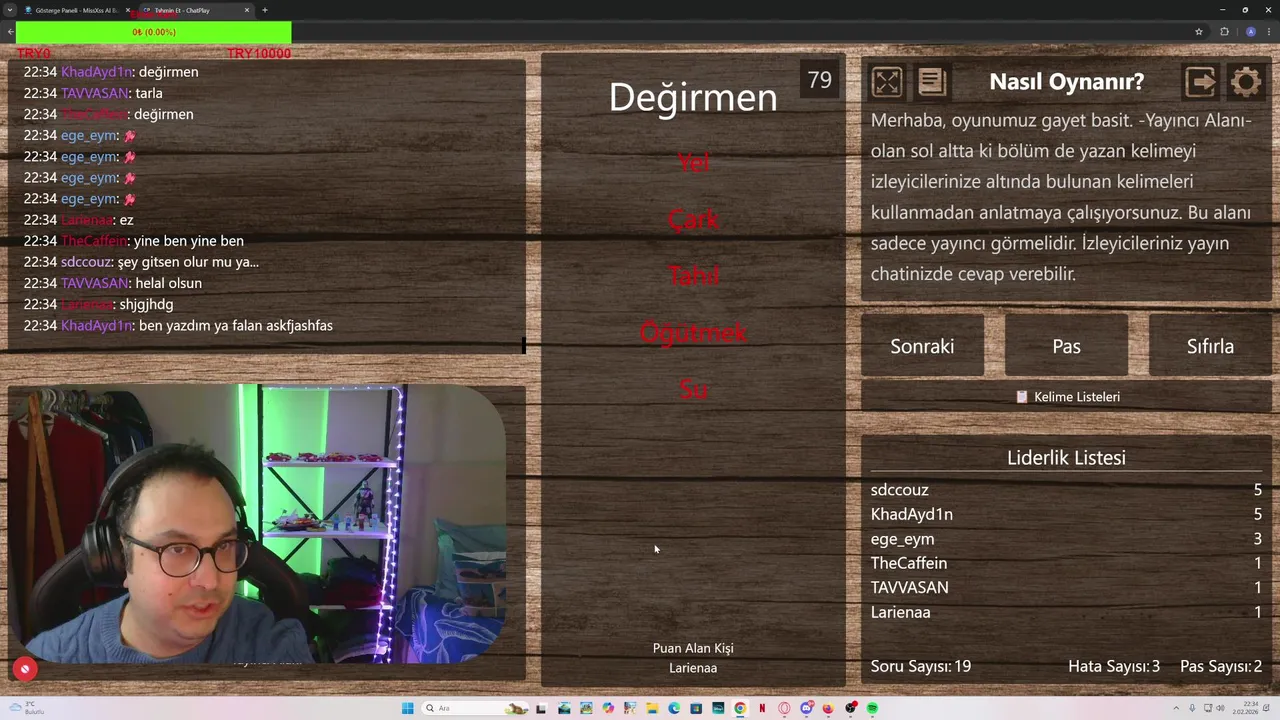Open Spotify from the taskbar
Viewport: 1280px width, 720px height.
coord(872,708)
